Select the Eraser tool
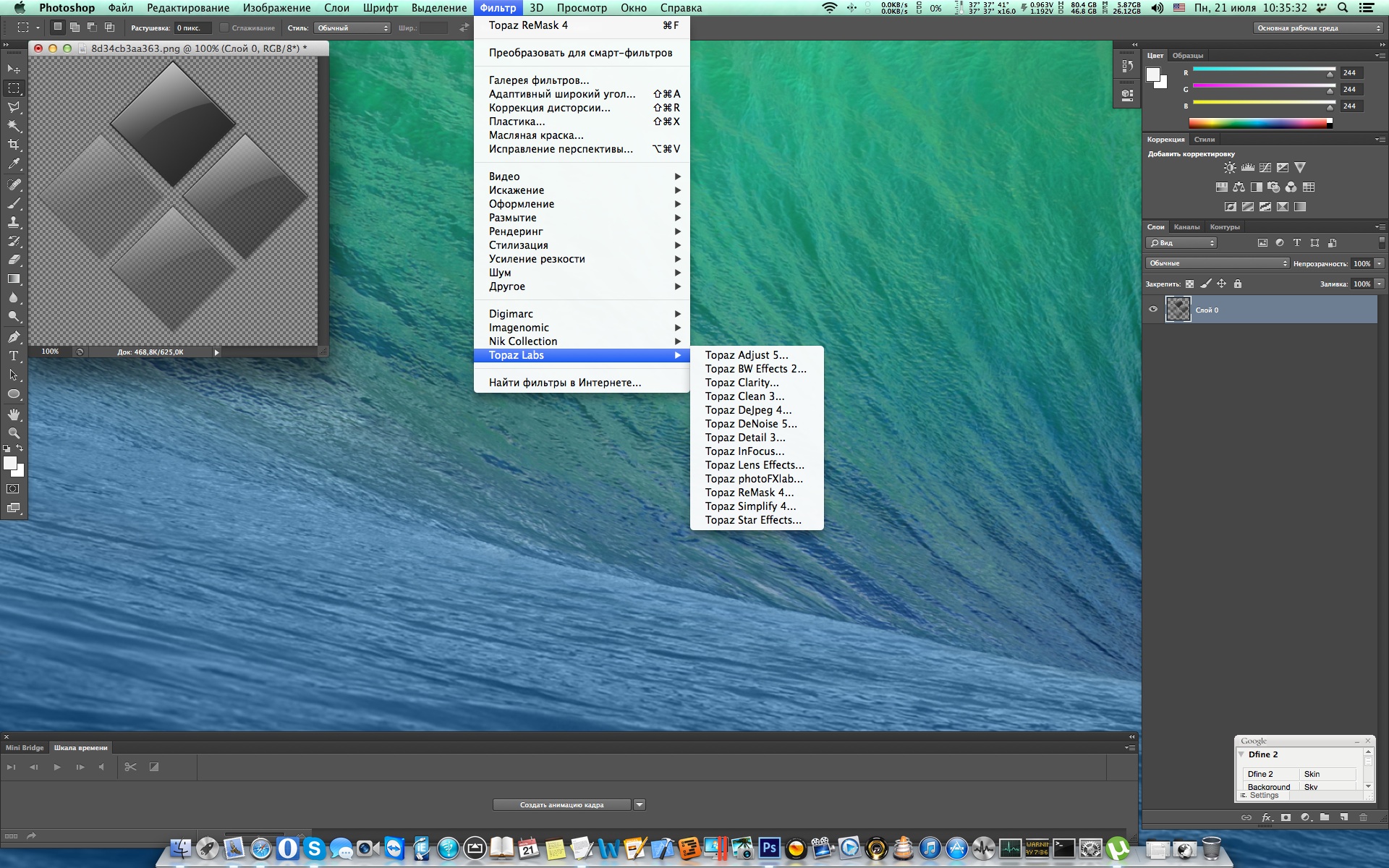The height and width of the screenshot is (868, 1389). point(14,260)
